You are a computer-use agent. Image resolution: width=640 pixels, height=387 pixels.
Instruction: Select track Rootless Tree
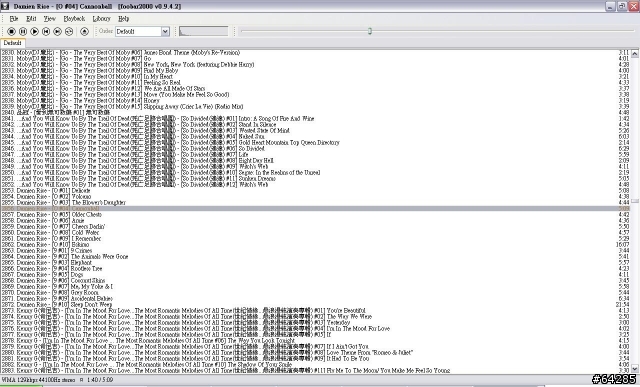[315, 269]
